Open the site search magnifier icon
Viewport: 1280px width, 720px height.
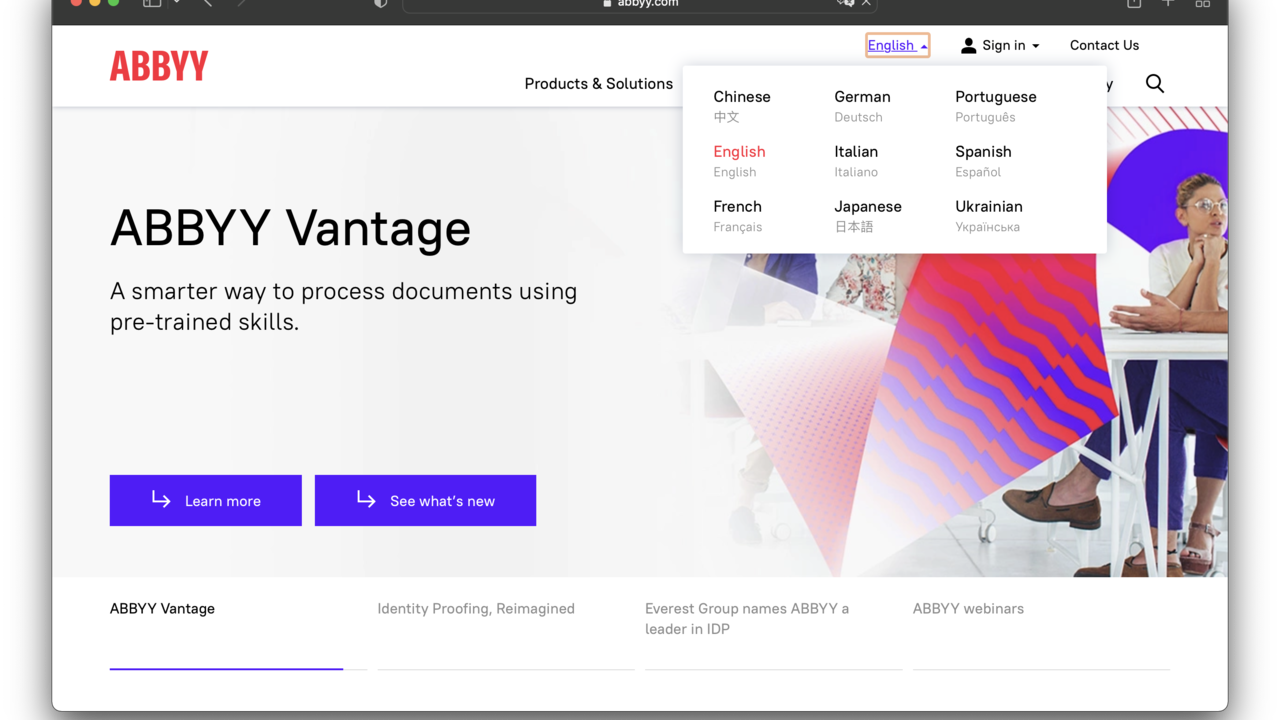(1155, 84)
